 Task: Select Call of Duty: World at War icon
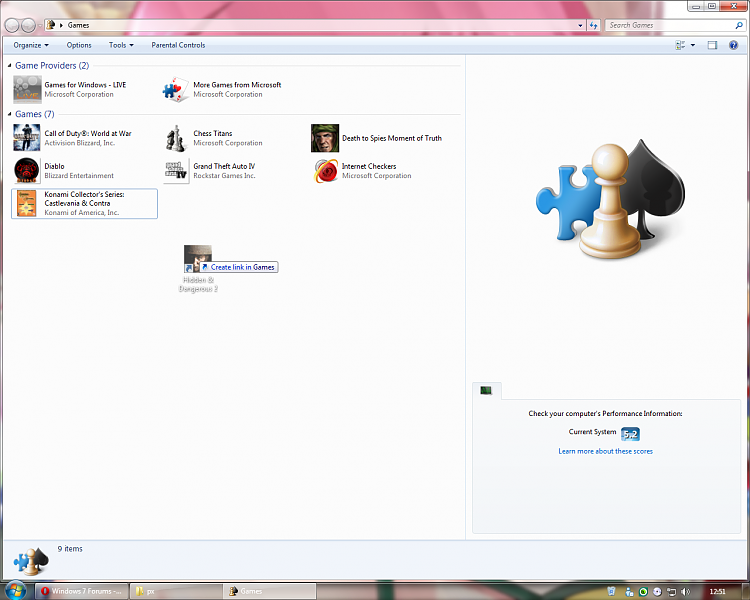[x=27, y=138]
